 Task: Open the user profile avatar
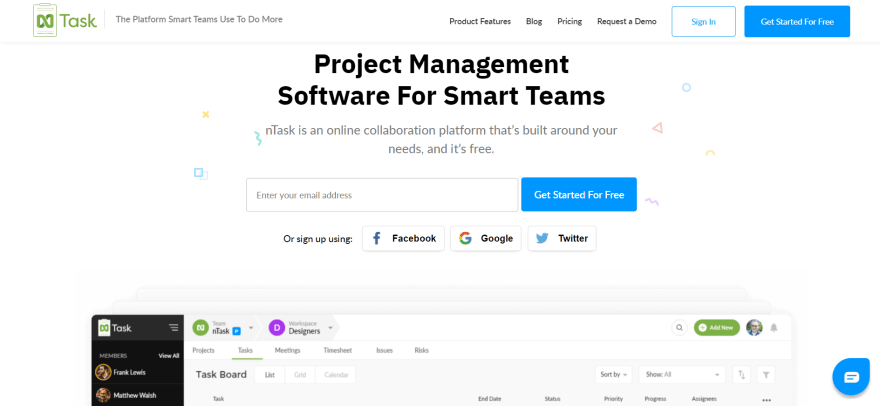[754, 327]
